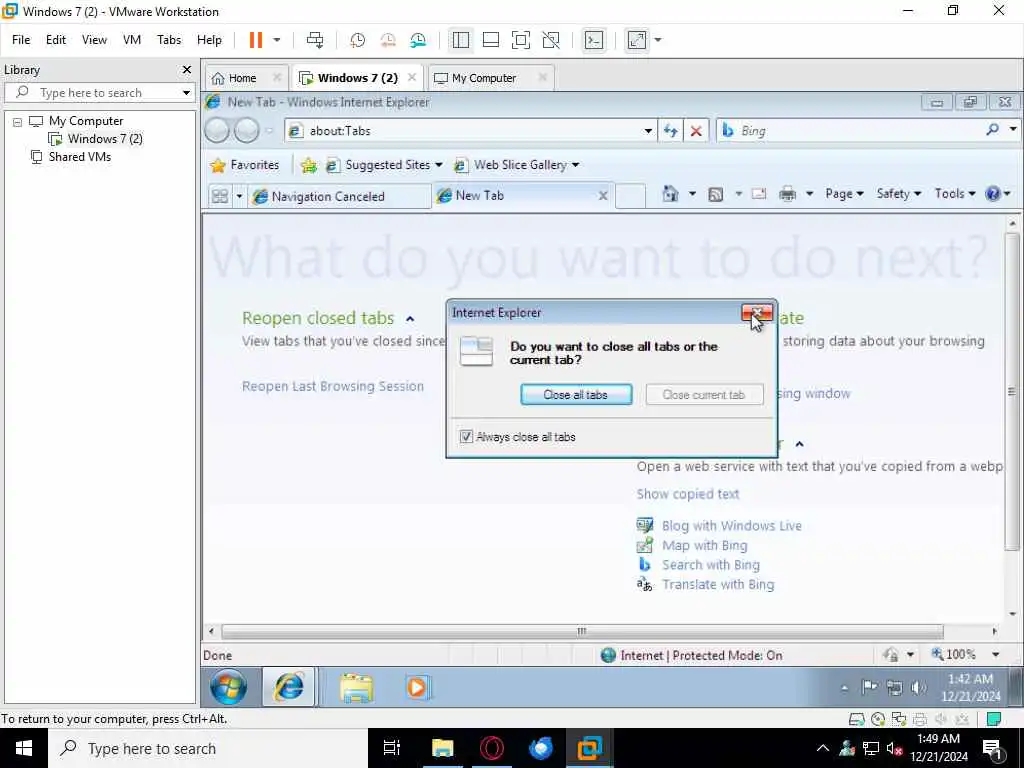Toggle the VMware library sidebar view

460,40
